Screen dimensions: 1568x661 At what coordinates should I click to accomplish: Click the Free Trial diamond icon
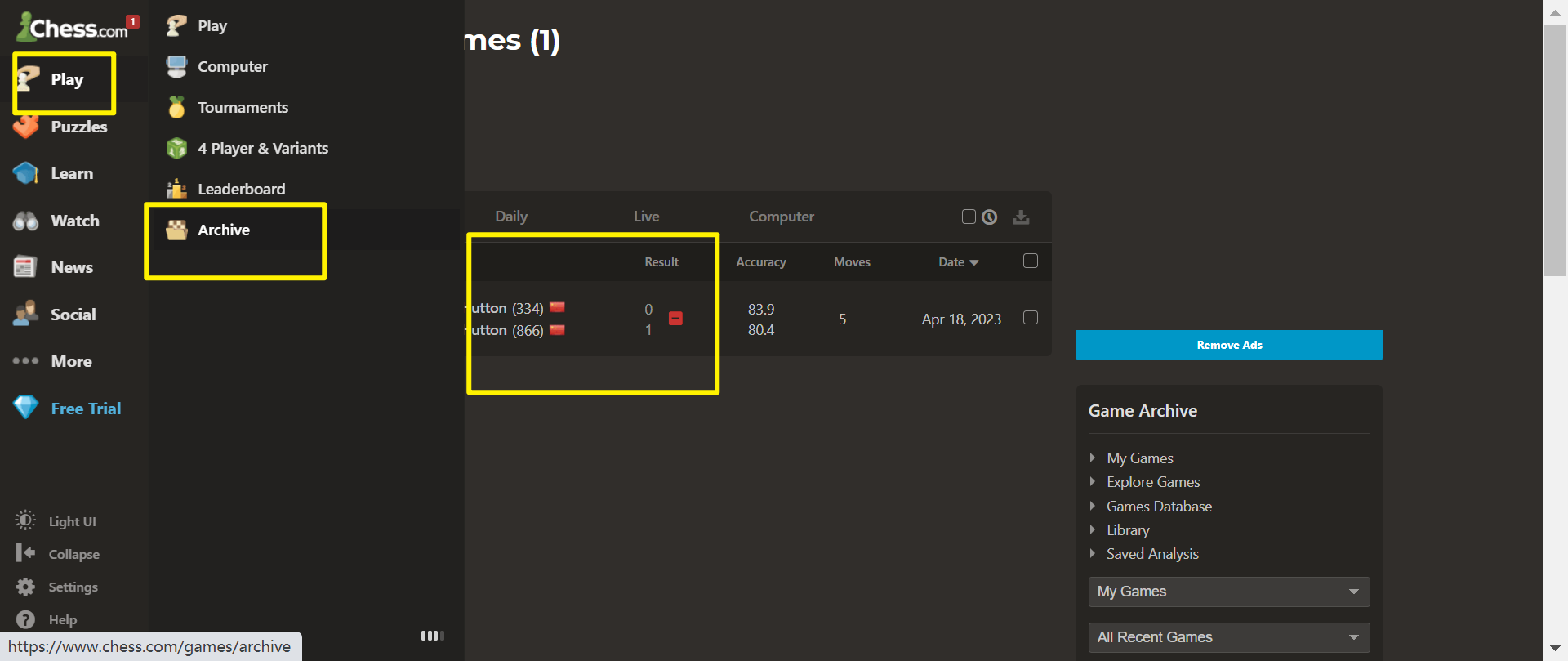coord(25,407)
